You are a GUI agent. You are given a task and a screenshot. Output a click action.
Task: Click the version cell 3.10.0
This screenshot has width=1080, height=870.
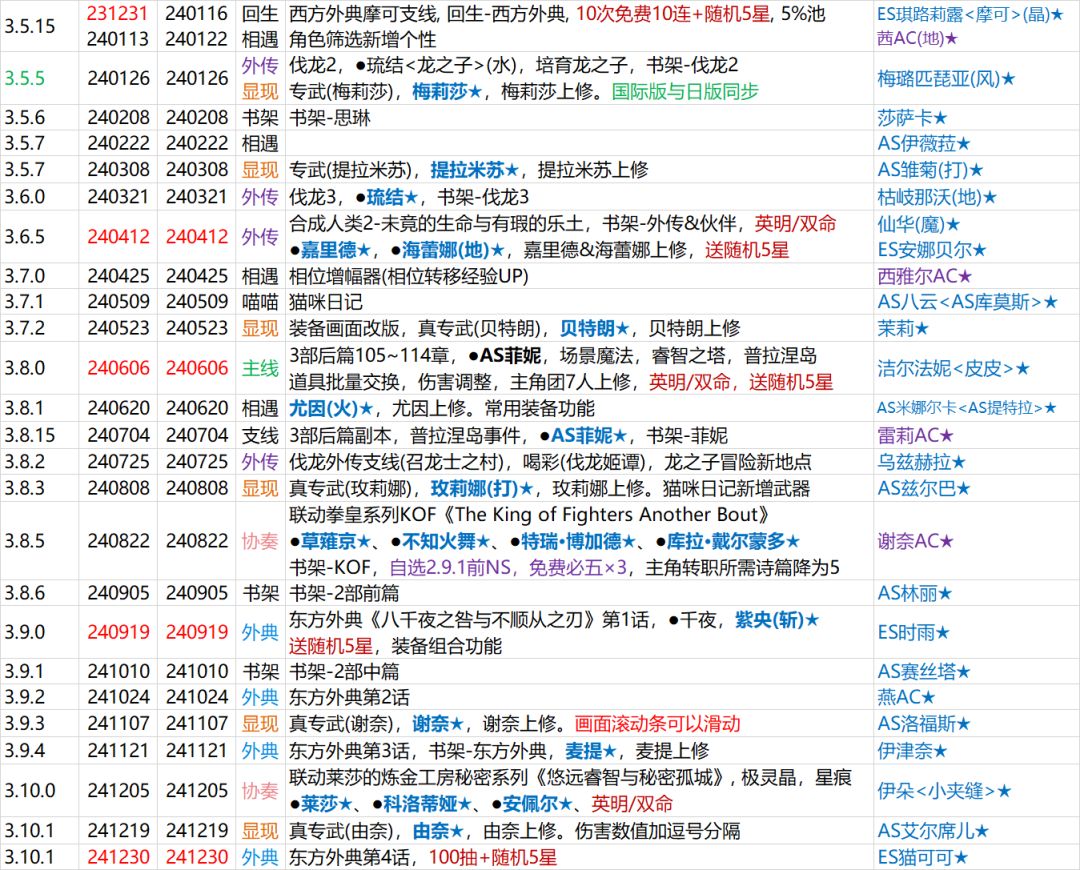(x=30, y=791)
